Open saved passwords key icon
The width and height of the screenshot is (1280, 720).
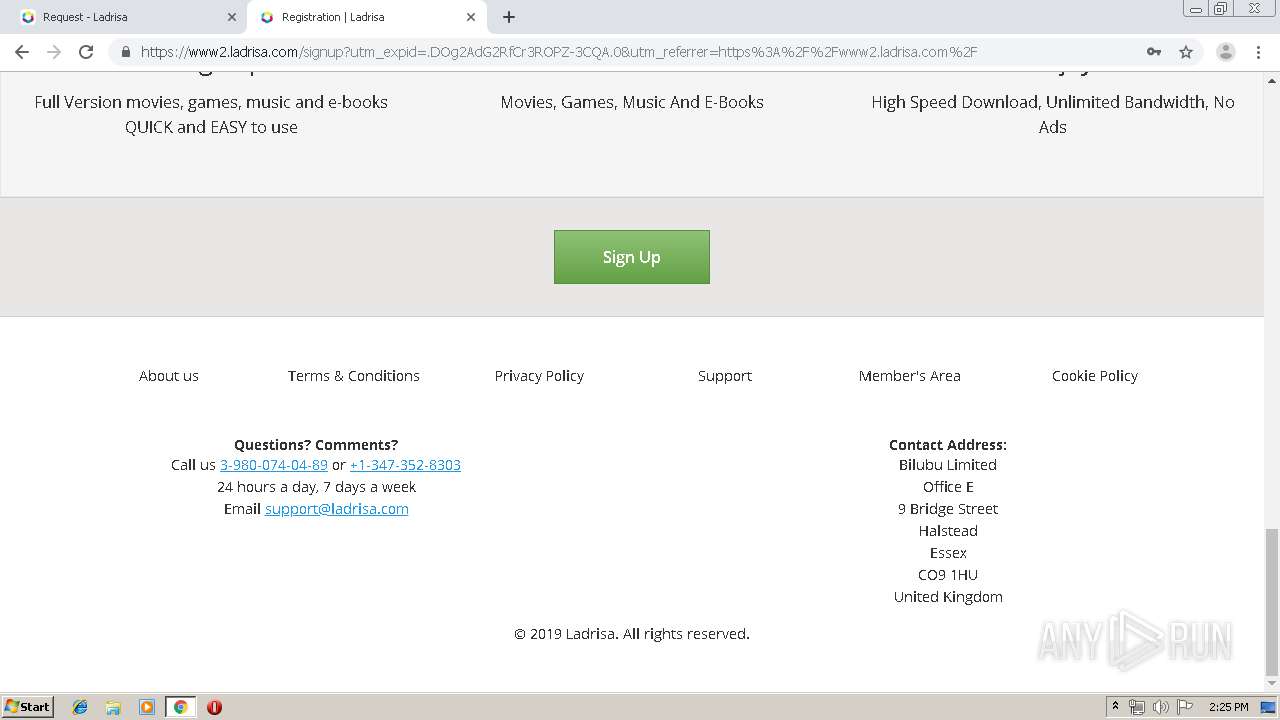(1154, 52)
